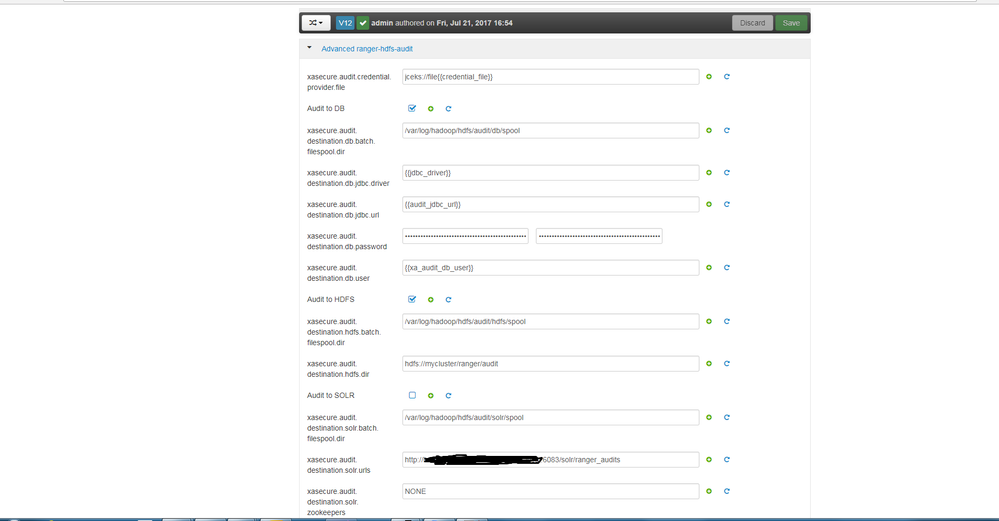Click green override icon for db.jdbc.url
Viewport: 999px width, 521px height.
(708, 204)
